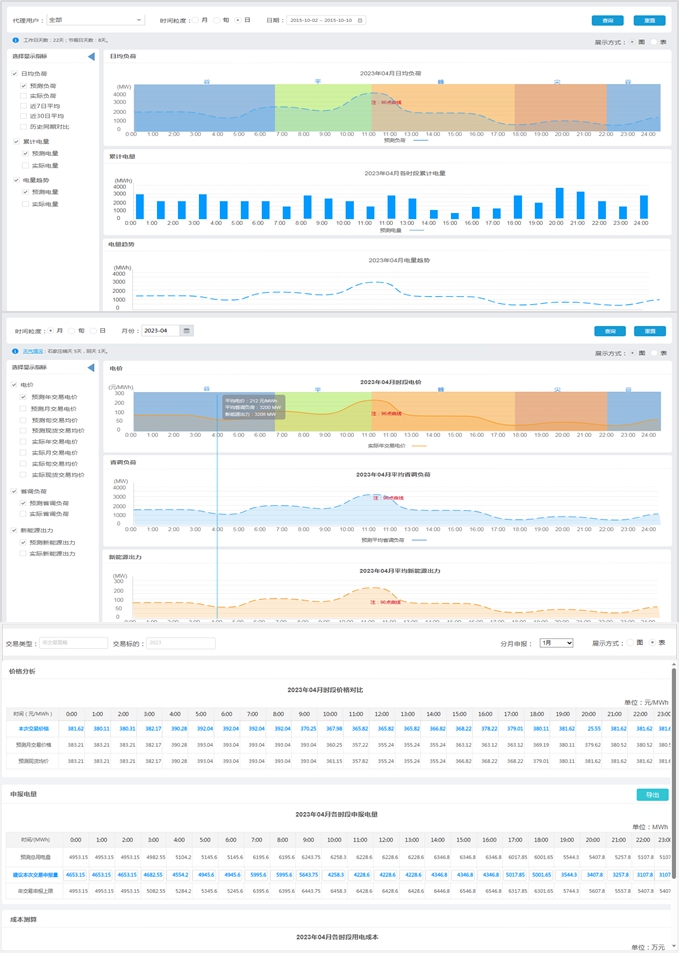The height and width of the screenshot is (953, 679).
Task: Click the blue info icon beside 工作日天数
Action: (x=16, y=41)
